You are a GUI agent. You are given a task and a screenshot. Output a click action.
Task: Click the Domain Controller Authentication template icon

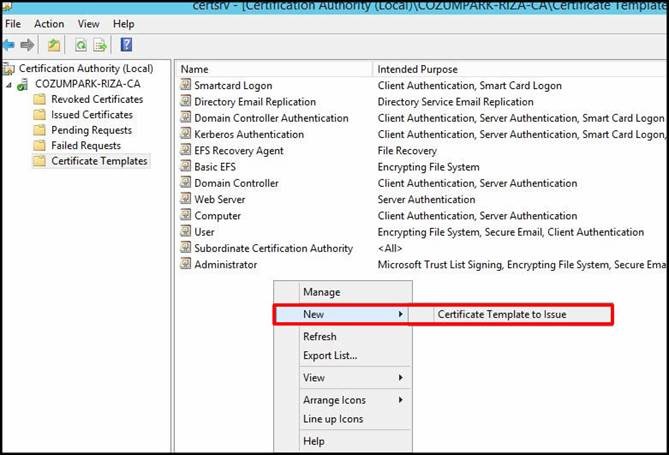(186, 117)
